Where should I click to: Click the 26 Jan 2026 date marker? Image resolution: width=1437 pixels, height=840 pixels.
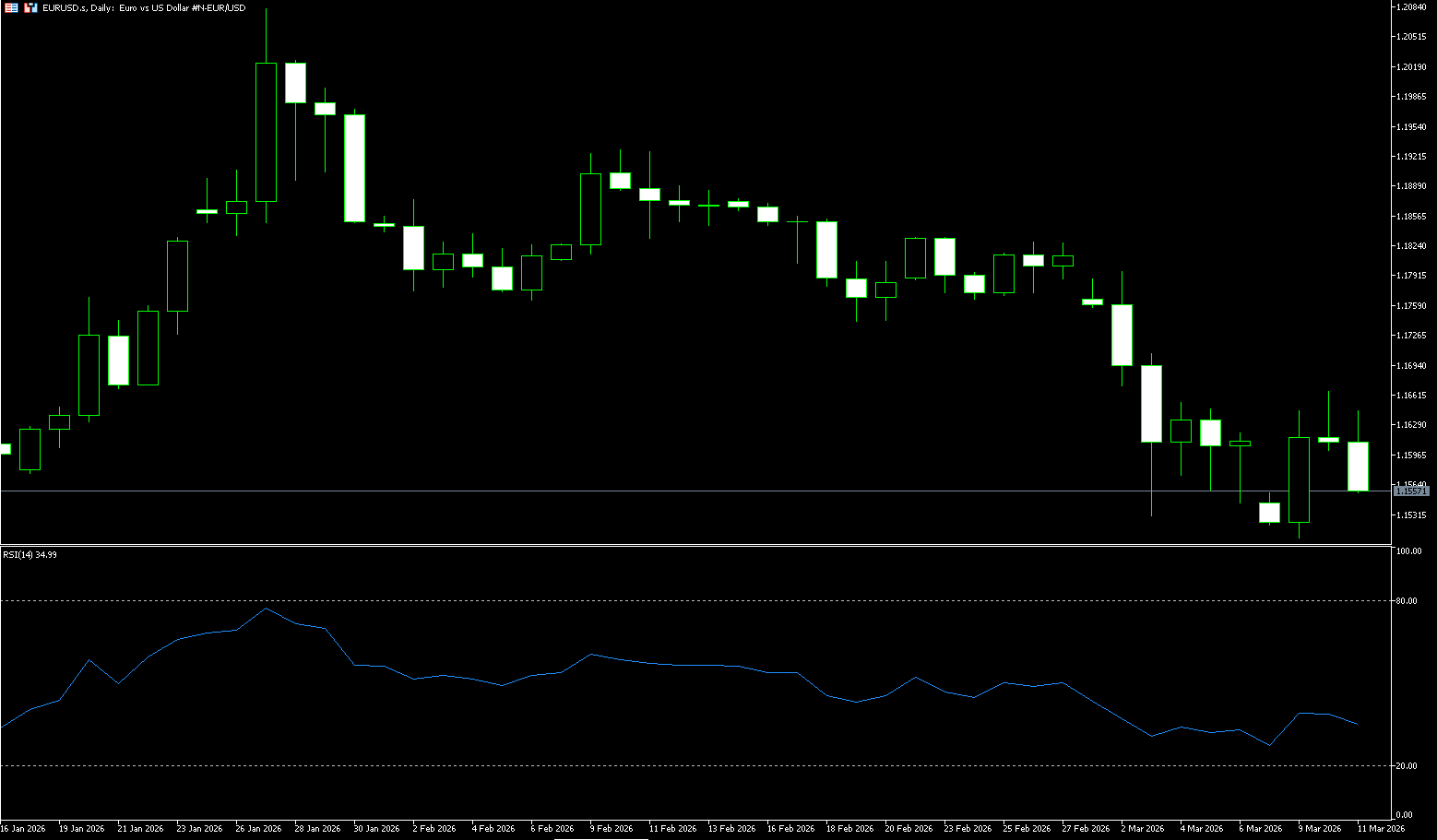(258, 828)
